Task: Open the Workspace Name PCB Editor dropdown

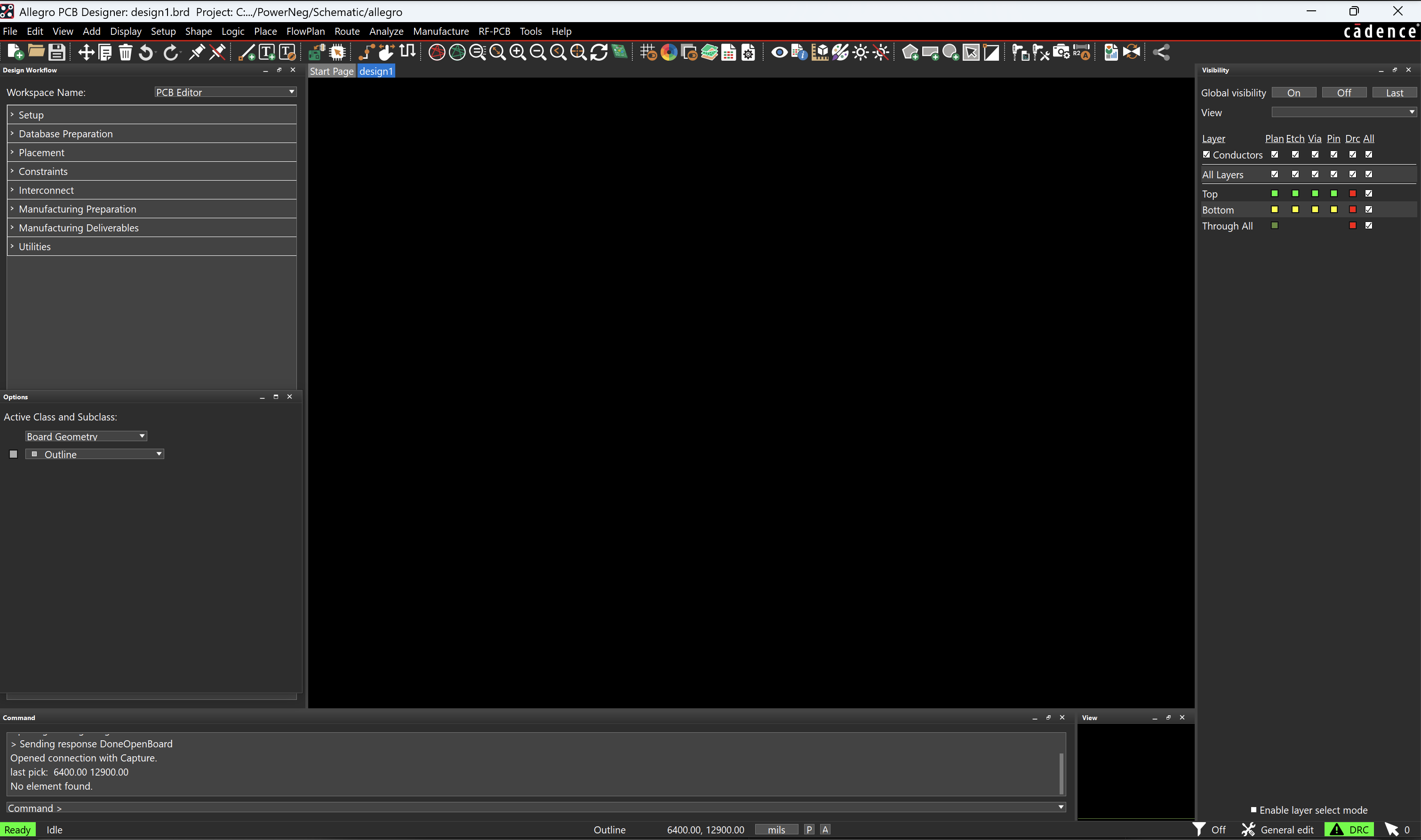Action: (x=225, y=92)
